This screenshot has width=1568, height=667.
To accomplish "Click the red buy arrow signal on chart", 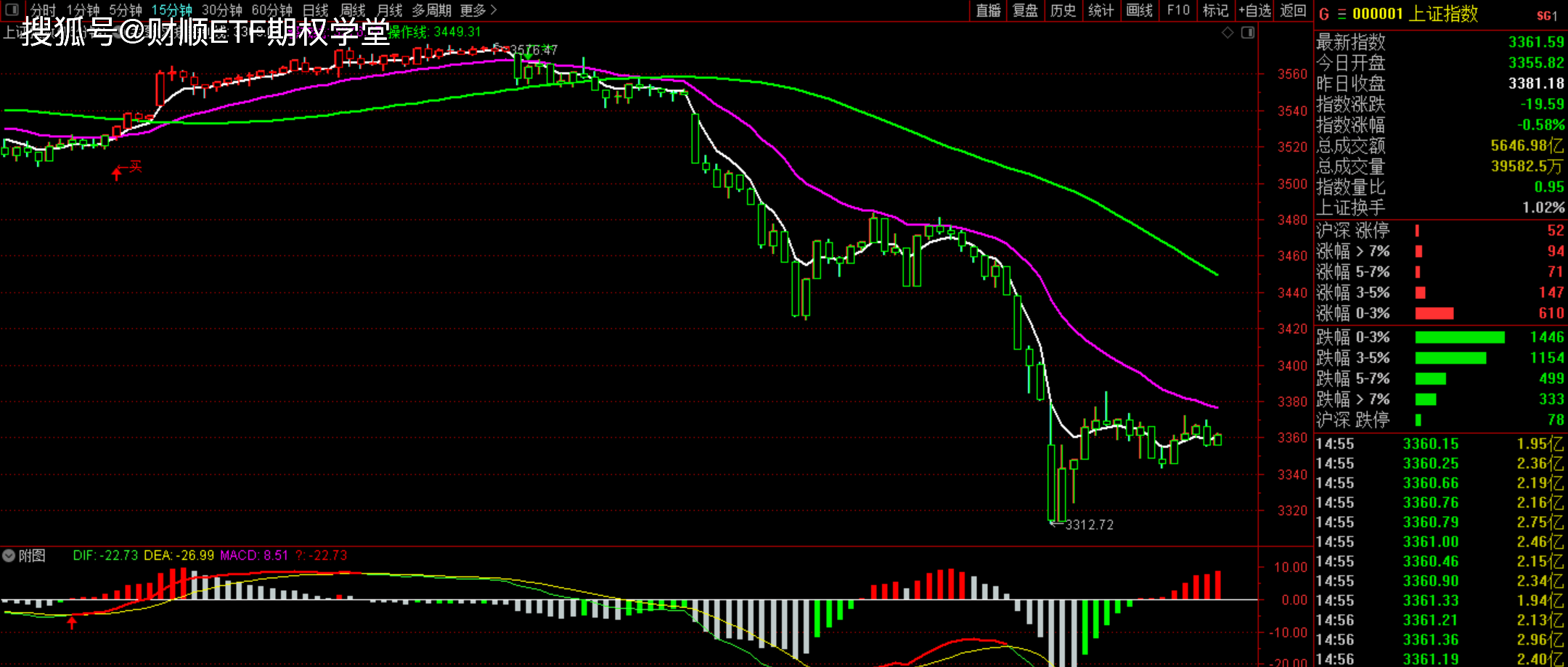I will coord(117,173).
